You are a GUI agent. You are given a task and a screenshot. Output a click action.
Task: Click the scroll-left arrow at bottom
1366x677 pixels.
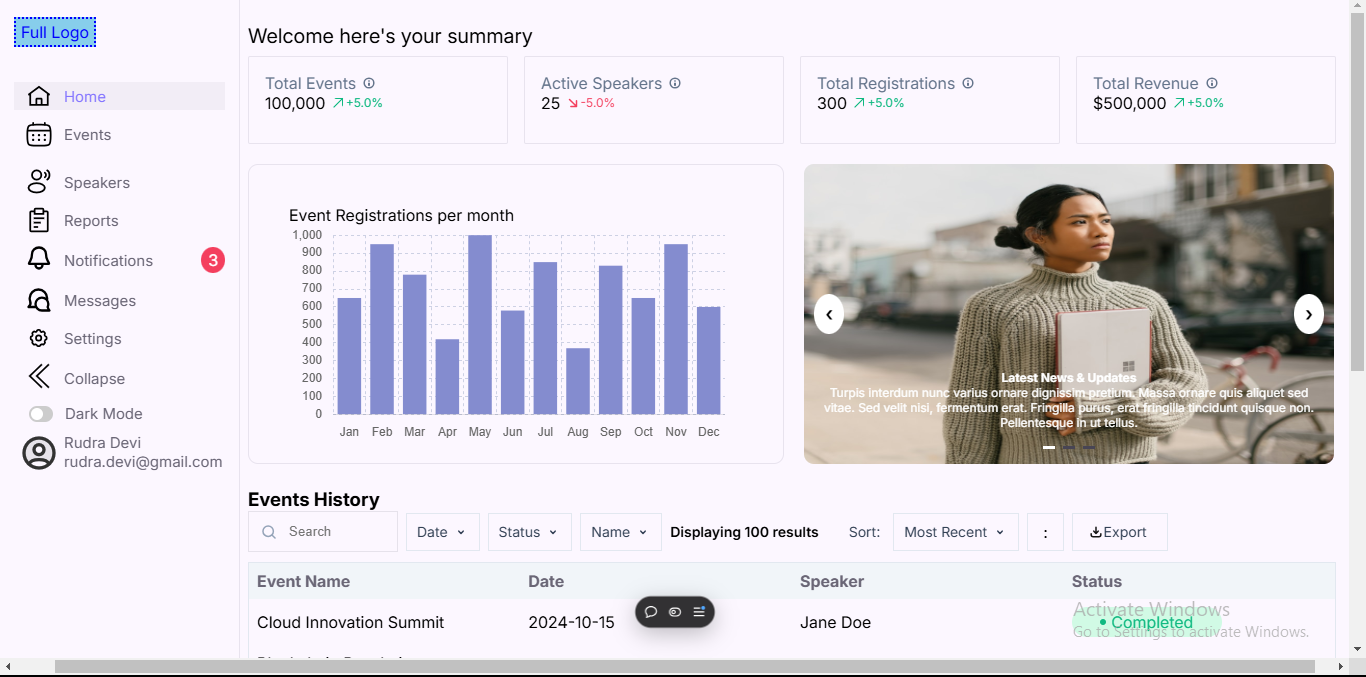(8, 666)
